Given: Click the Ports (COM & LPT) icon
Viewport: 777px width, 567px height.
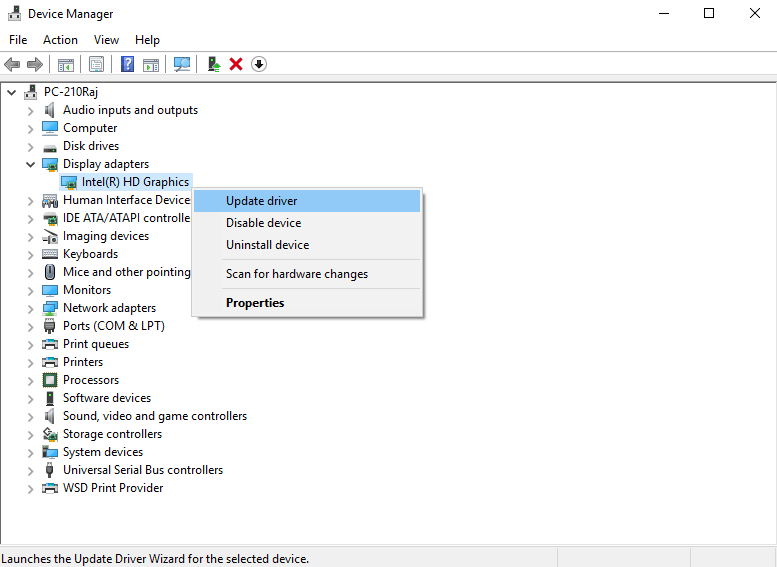Looking at the screenshot, I should (50, 326).
